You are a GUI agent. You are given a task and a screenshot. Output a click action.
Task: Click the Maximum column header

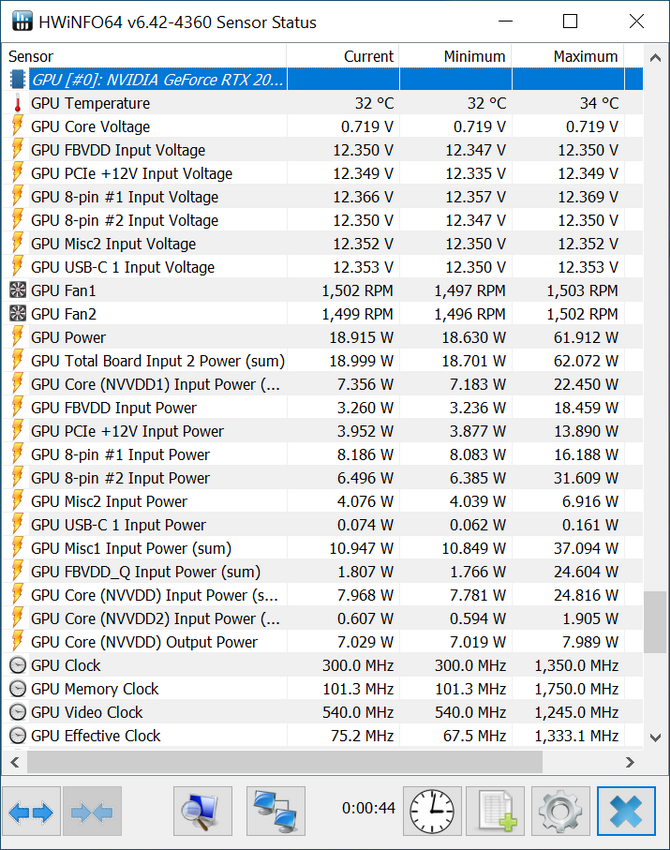click(x=568, y=56)
